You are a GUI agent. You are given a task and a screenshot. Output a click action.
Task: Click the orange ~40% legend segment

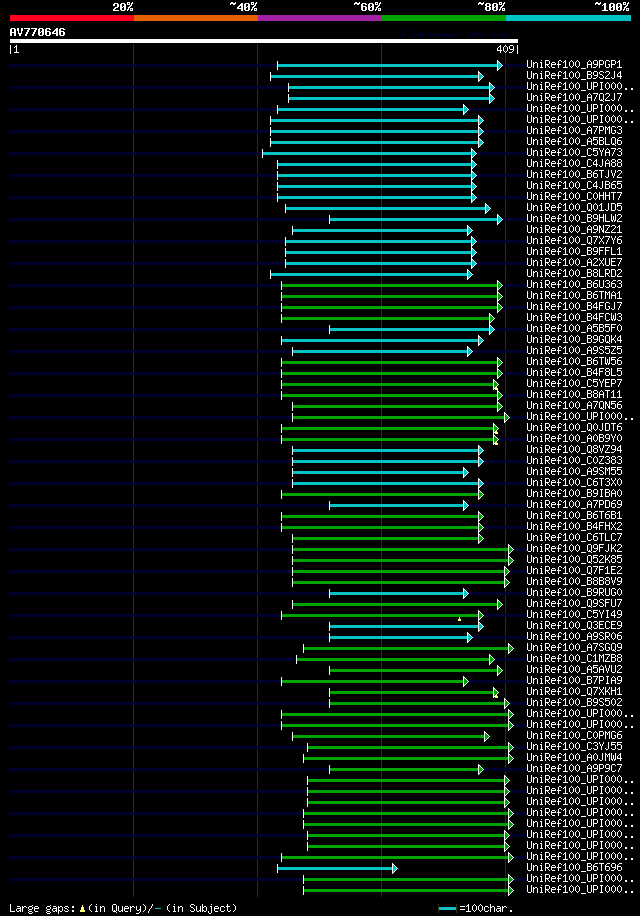[196, 18]
